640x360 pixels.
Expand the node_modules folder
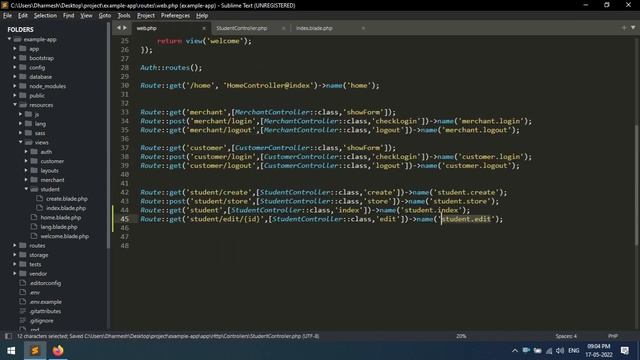15,86
